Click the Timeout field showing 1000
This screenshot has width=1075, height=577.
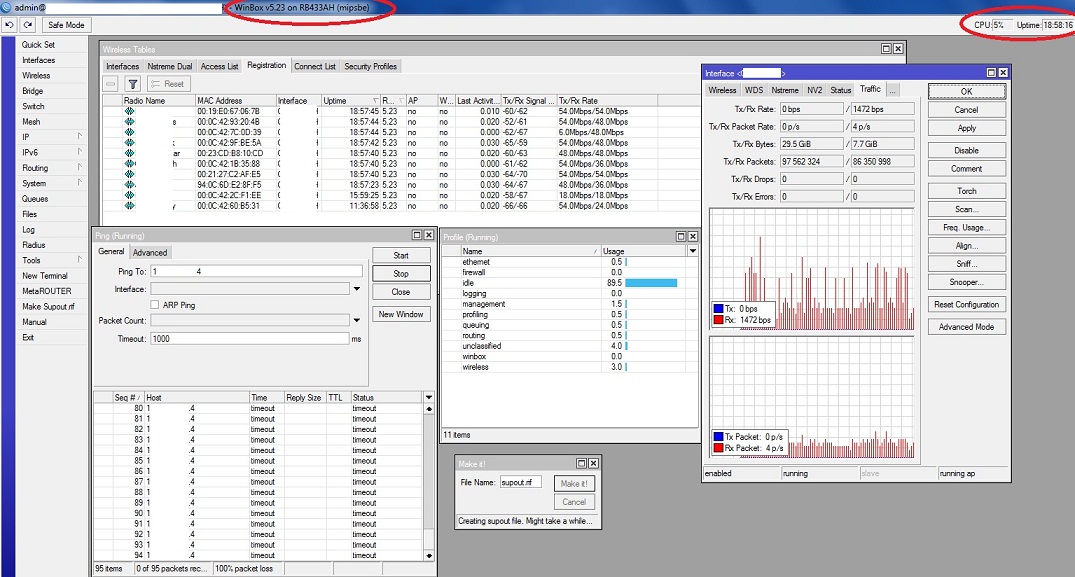250,339
